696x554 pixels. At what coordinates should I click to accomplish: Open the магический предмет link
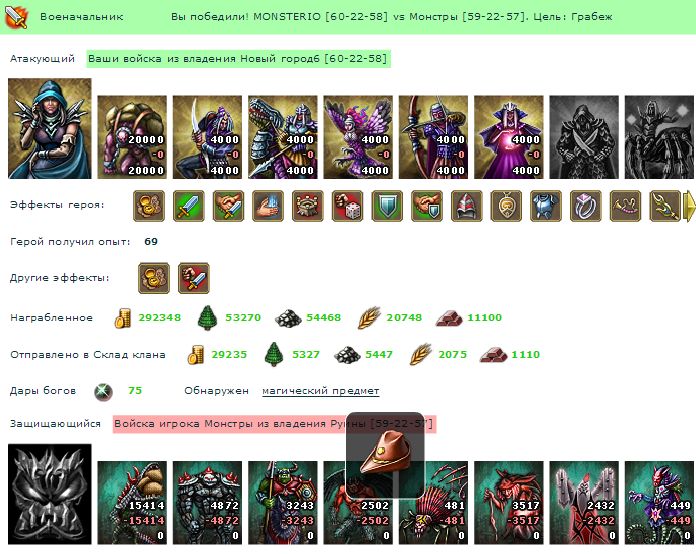320,391
